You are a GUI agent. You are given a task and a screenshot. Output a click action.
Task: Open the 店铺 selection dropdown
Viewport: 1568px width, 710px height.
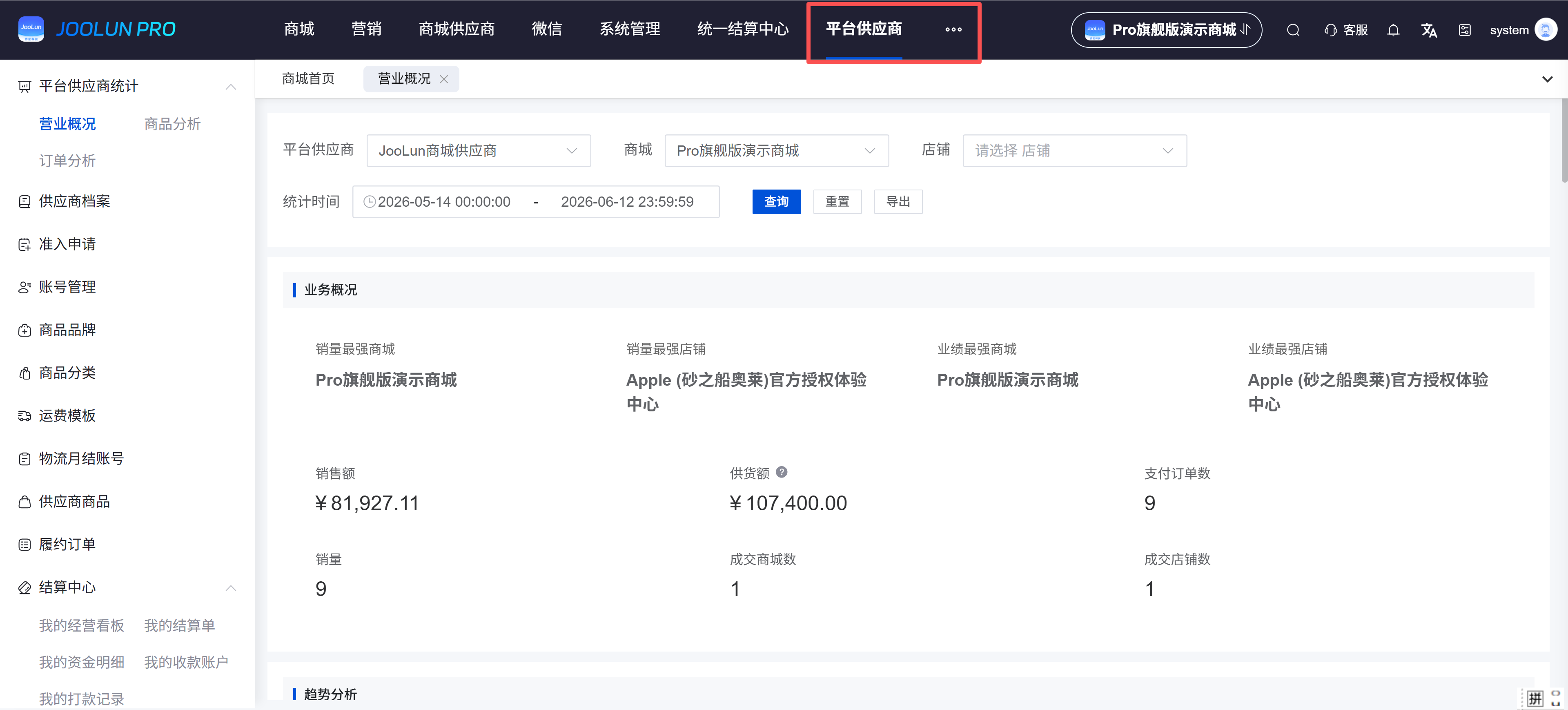[x=1074, y=150]
